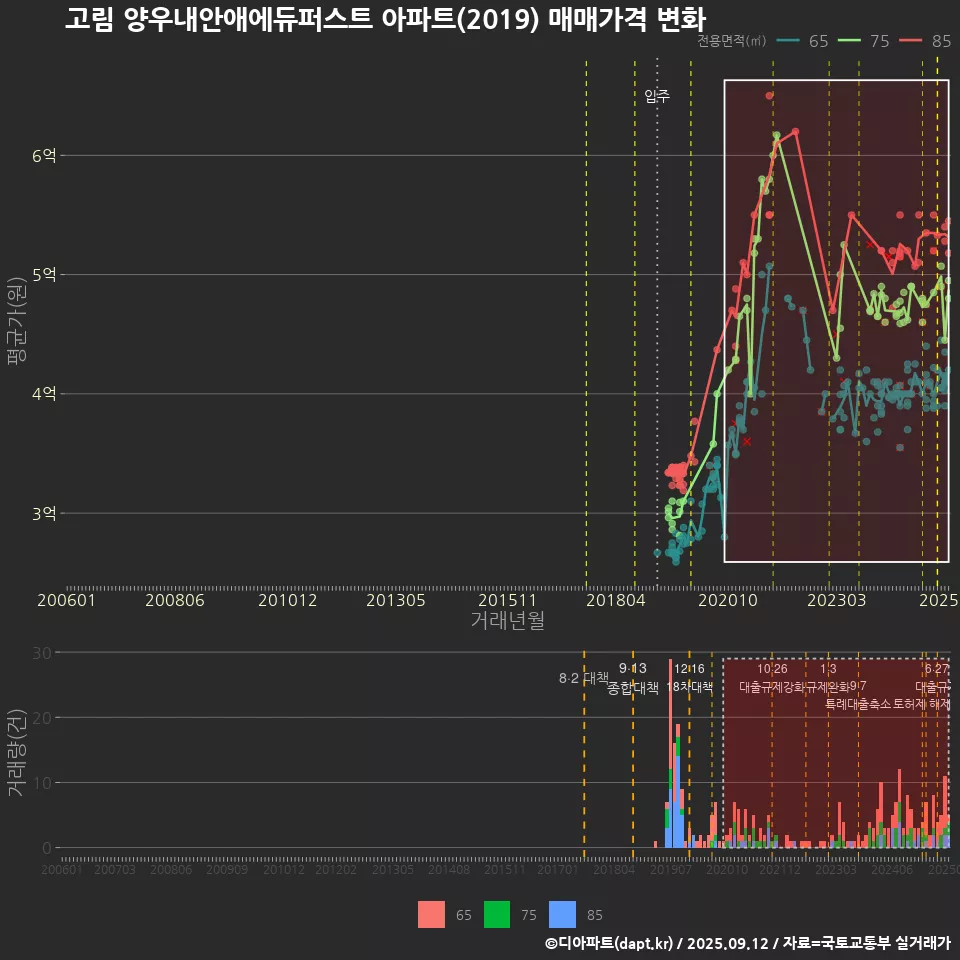
Task: Click '200806' on the price chart x-axis
Action: 174,600
